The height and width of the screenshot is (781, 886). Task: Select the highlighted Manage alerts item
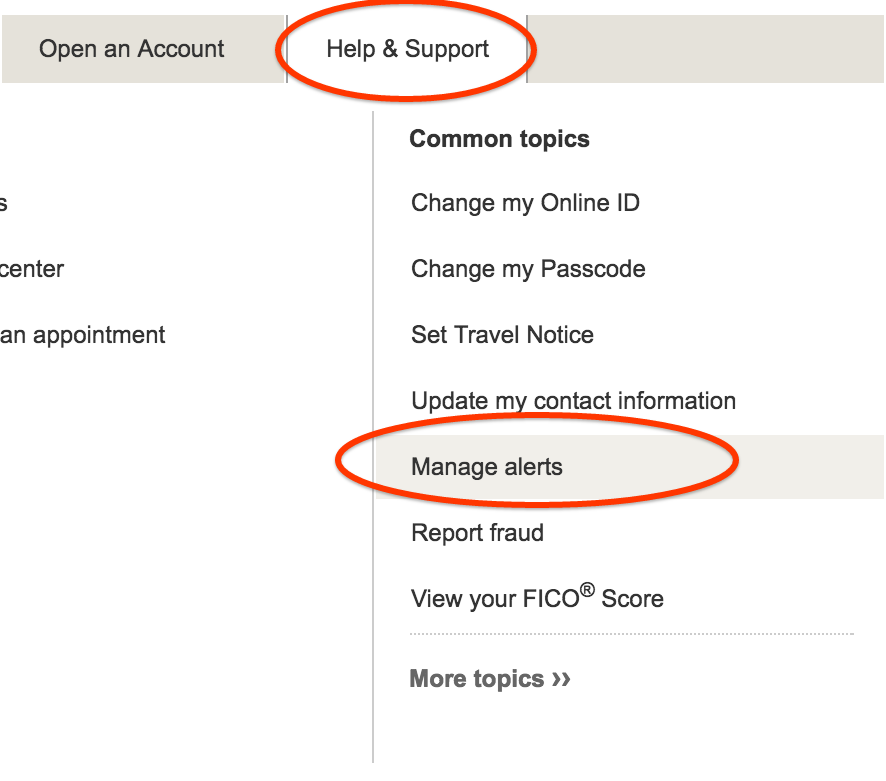point(487,467)
